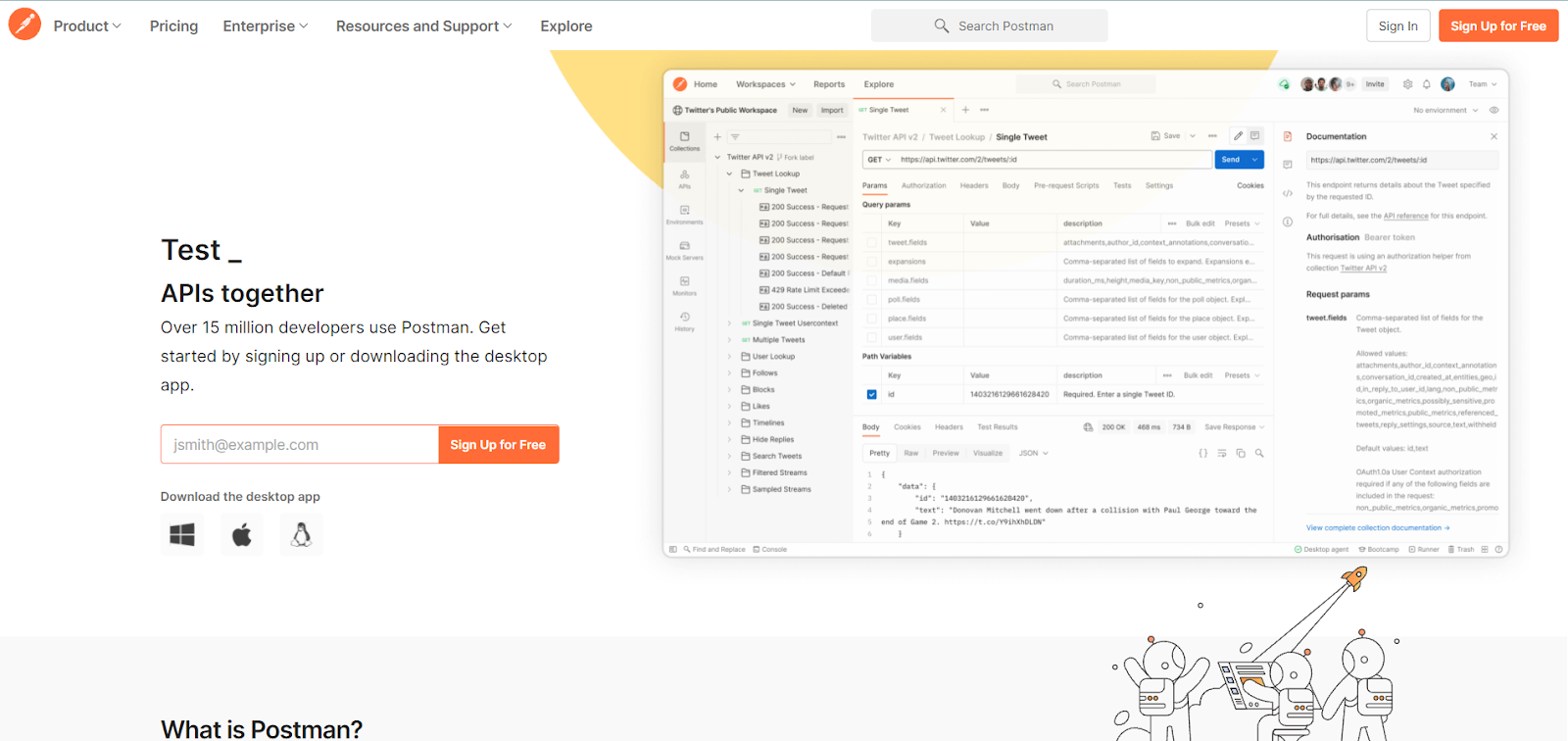
Task: Click the settings gear in the app preview
Action: (x=1408, y=84)
